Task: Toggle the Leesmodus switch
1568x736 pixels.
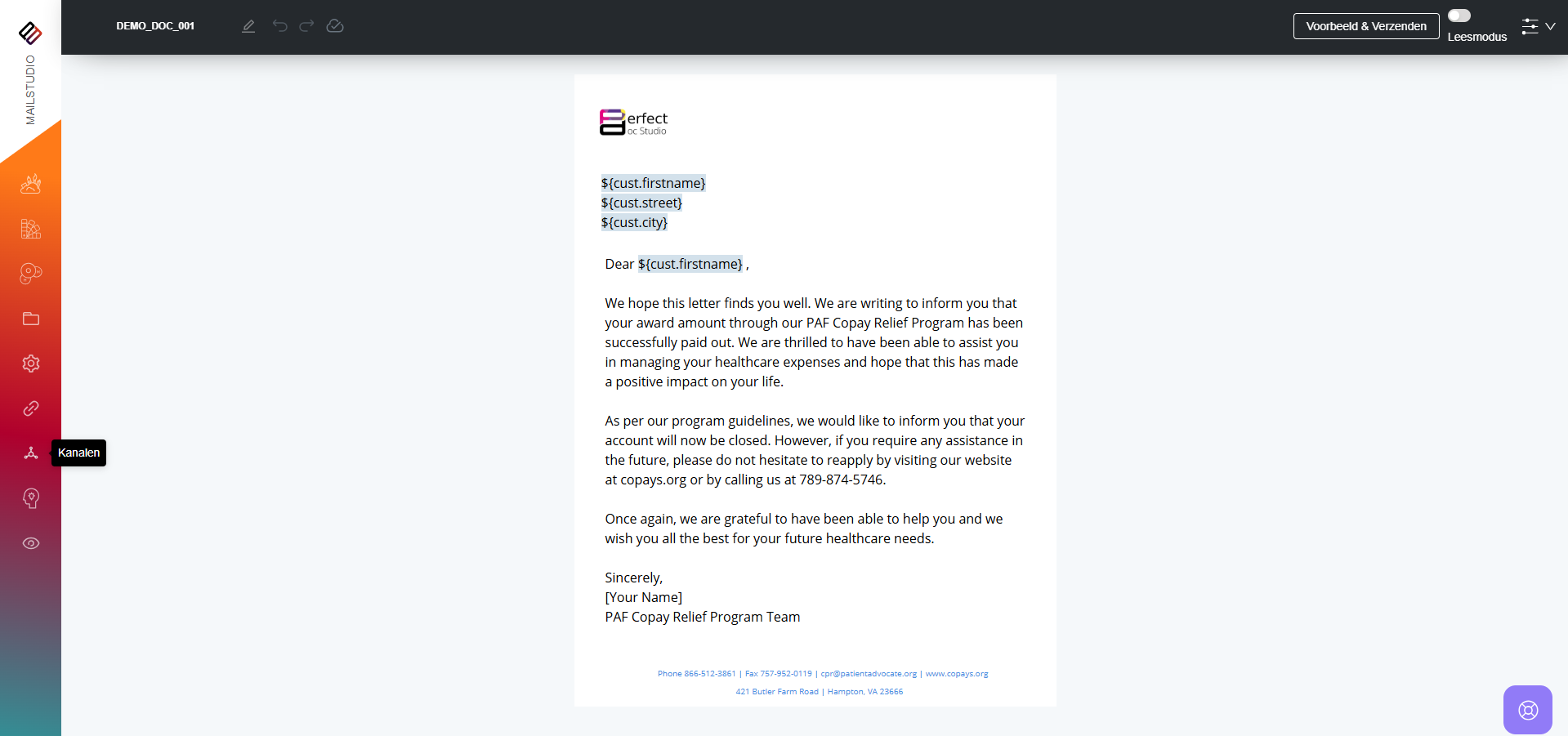Action: 1459,16
